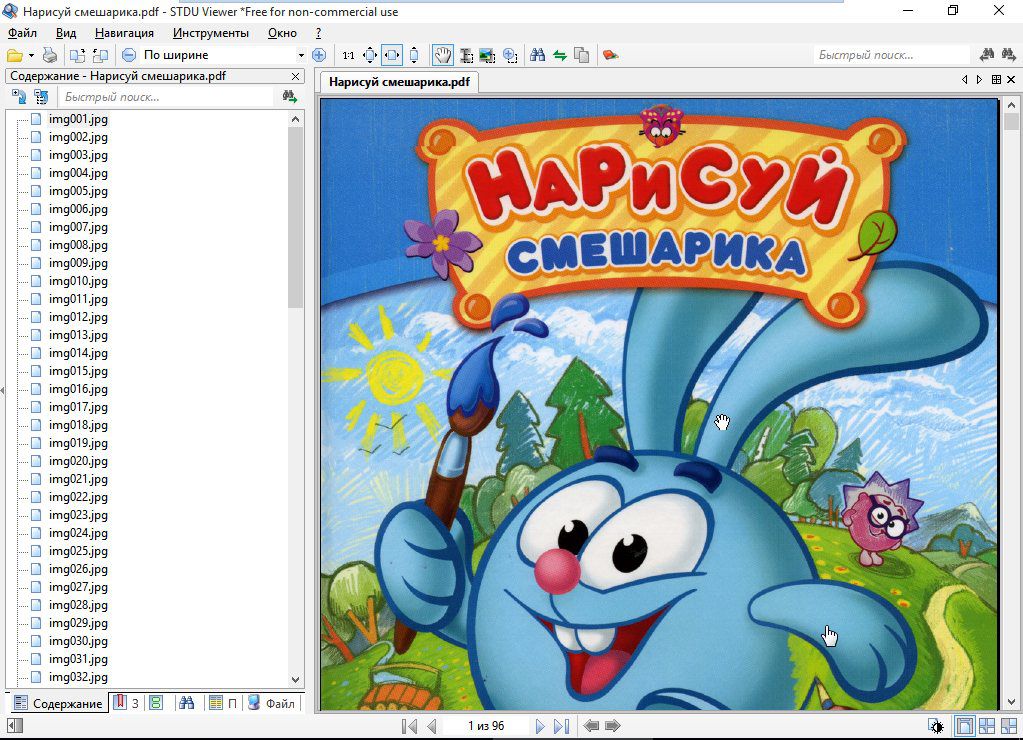The width and height of the screenshot is (1023, 740).
Task: Select the Hand pan tool
Action: 442,55
